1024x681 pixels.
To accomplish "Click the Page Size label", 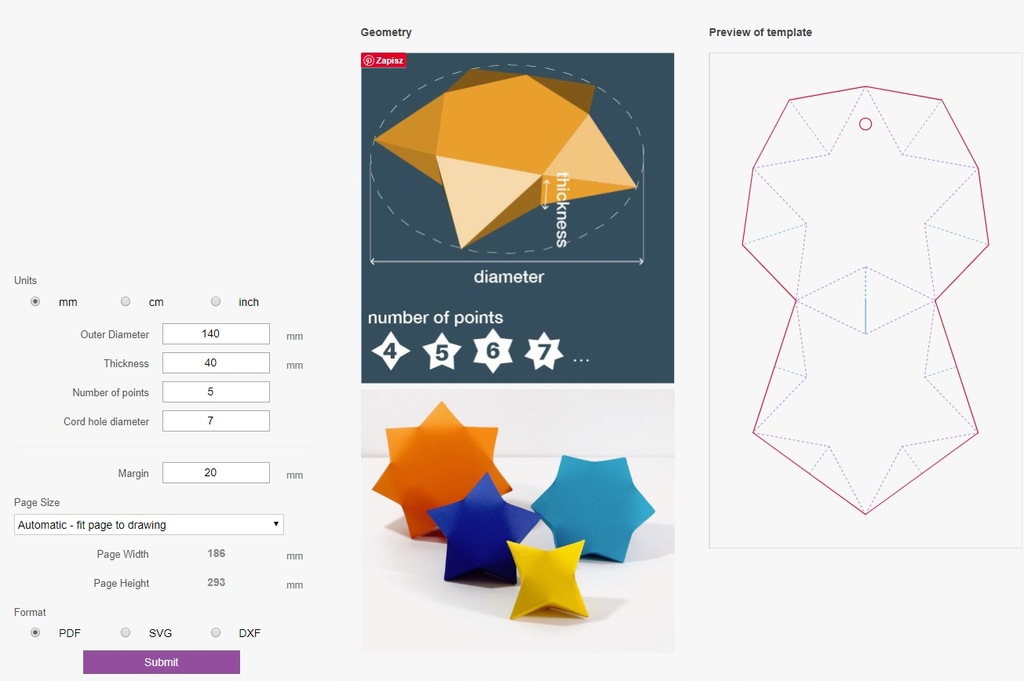I will [37, 502].
